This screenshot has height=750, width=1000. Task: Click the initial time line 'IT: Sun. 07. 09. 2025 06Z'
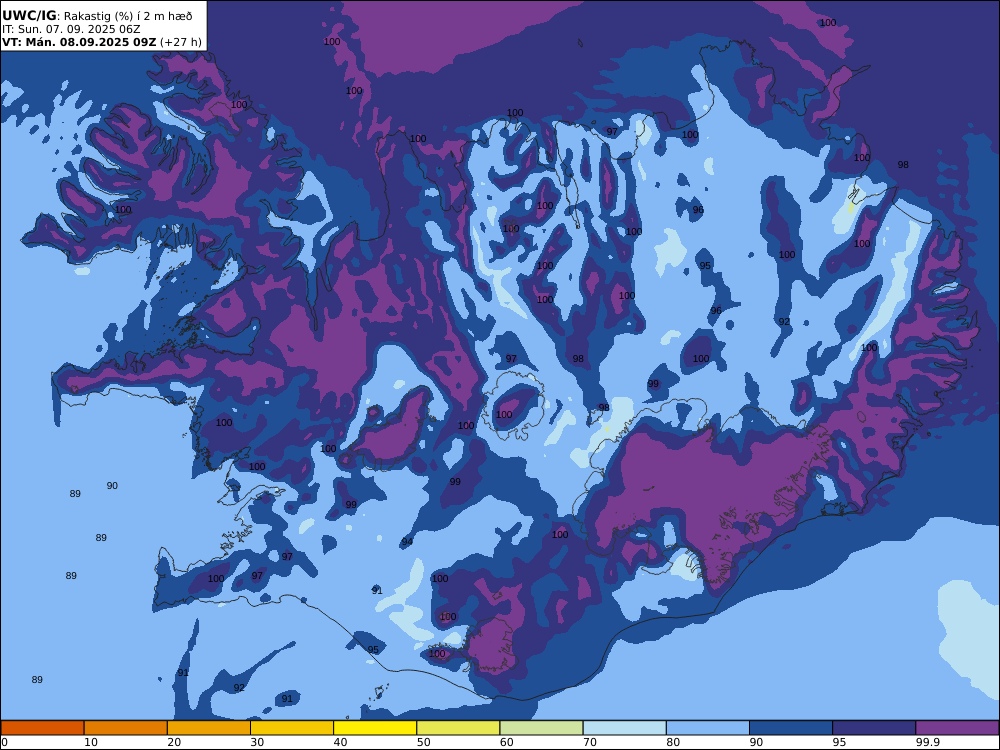[x=71, y=29]
